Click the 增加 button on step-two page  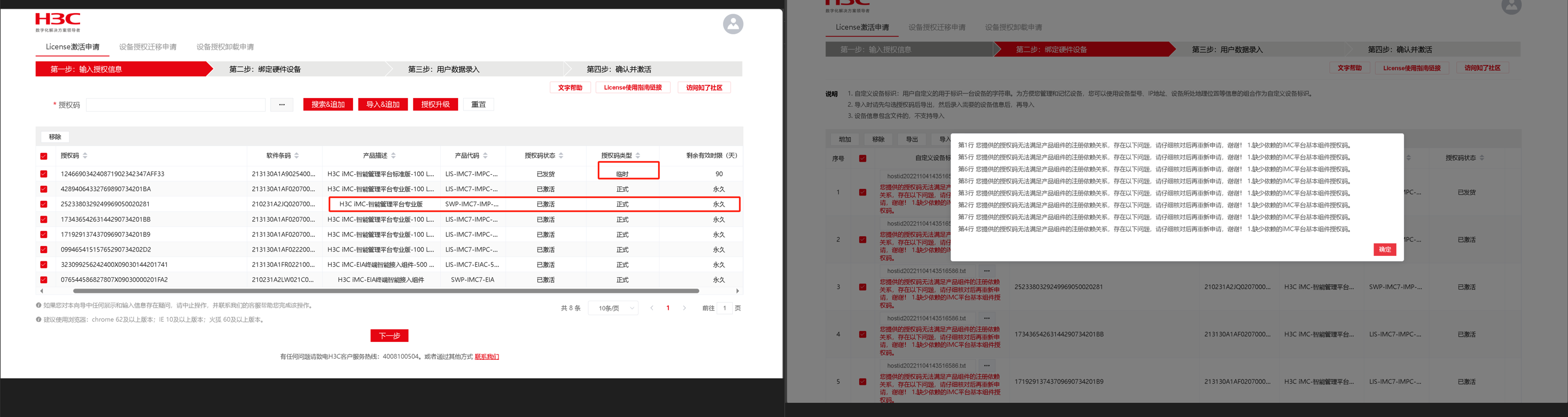click(845, 139)
